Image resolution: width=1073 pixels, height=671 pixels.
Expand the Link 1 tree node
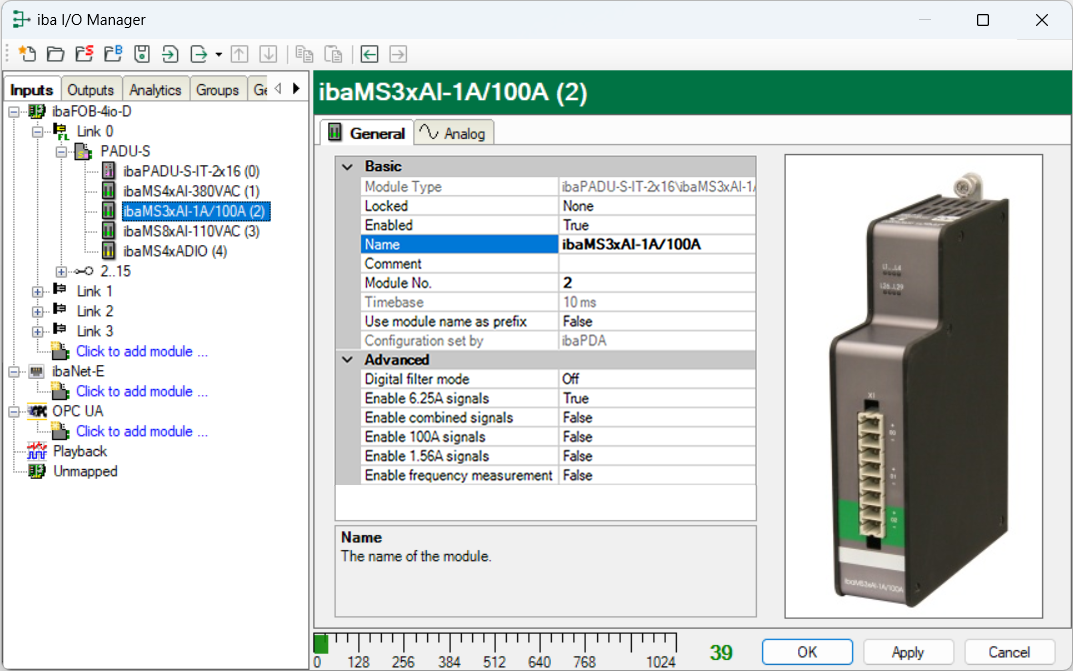[38, 291]
